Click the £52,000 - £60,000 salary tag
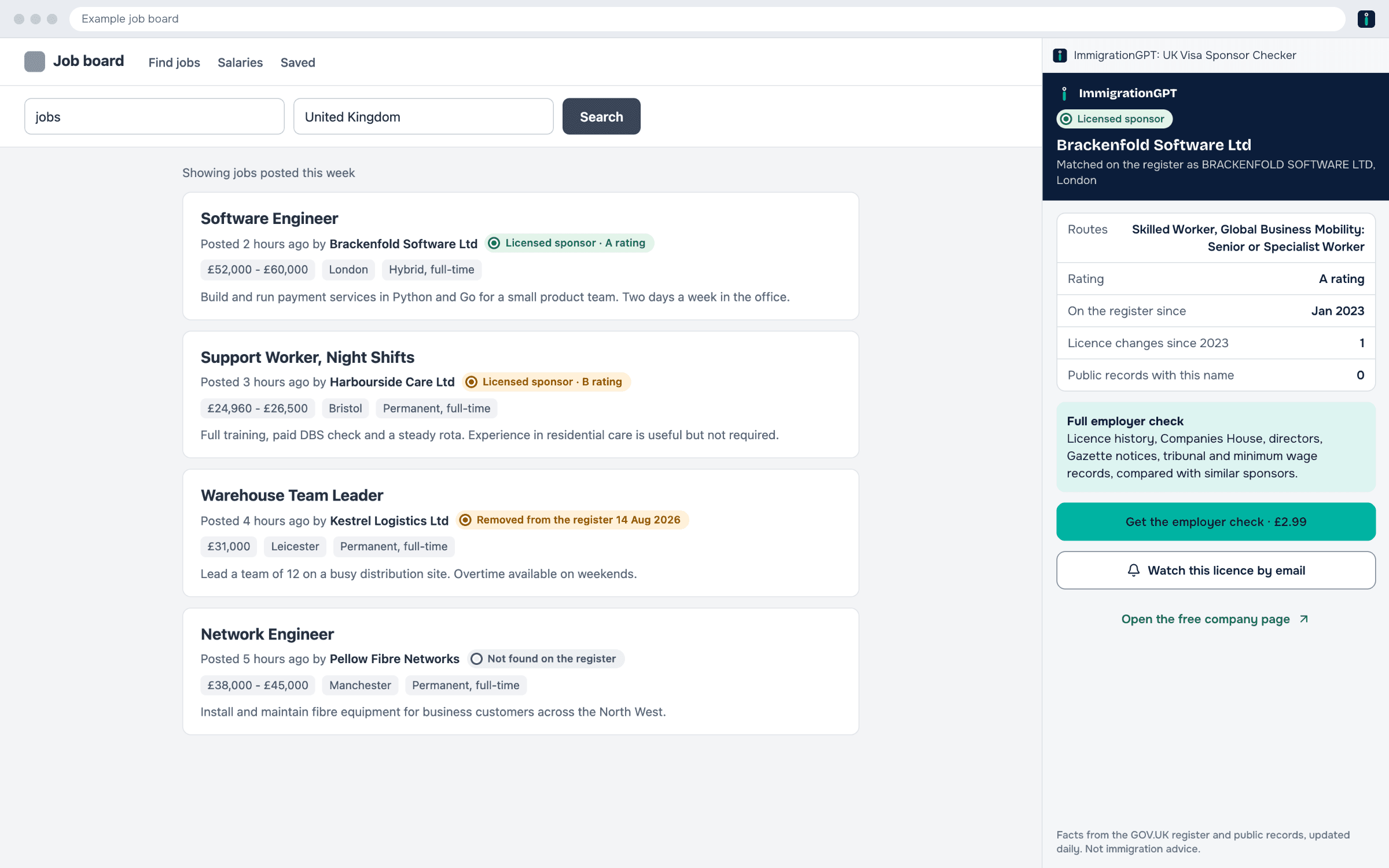The height and width of the screenshot is (868, 1389). click(258, 270)
